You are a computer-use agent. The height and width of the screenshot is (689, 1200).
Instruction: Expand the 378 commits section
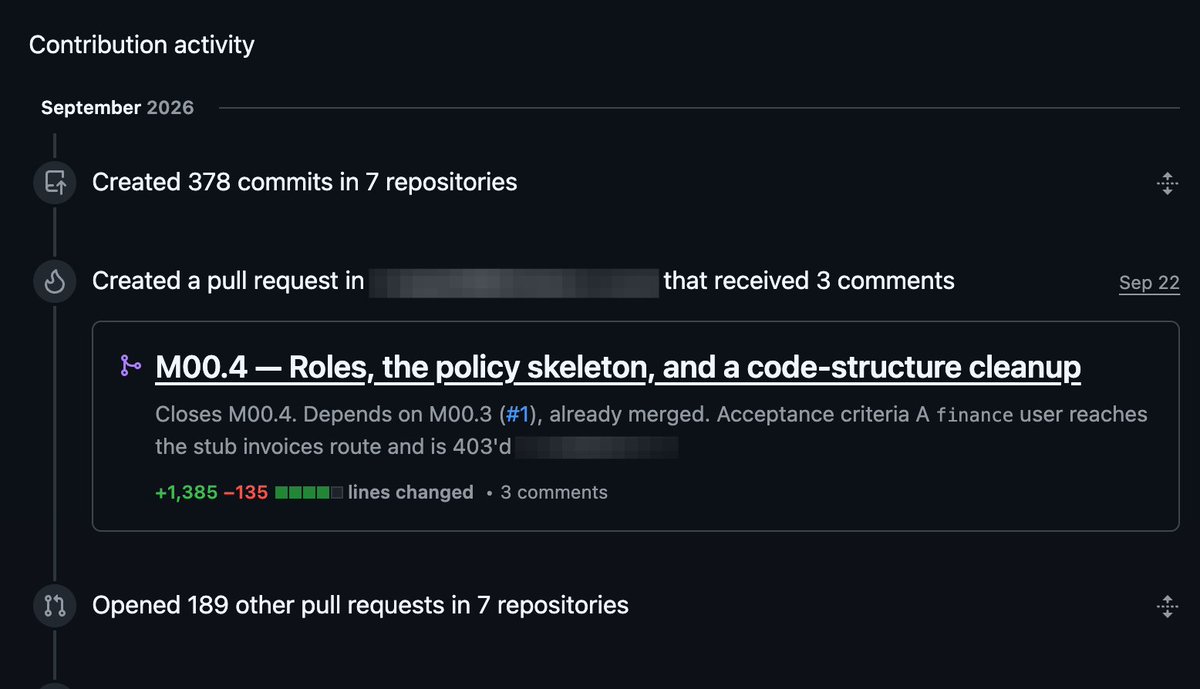pos(1166,183)
